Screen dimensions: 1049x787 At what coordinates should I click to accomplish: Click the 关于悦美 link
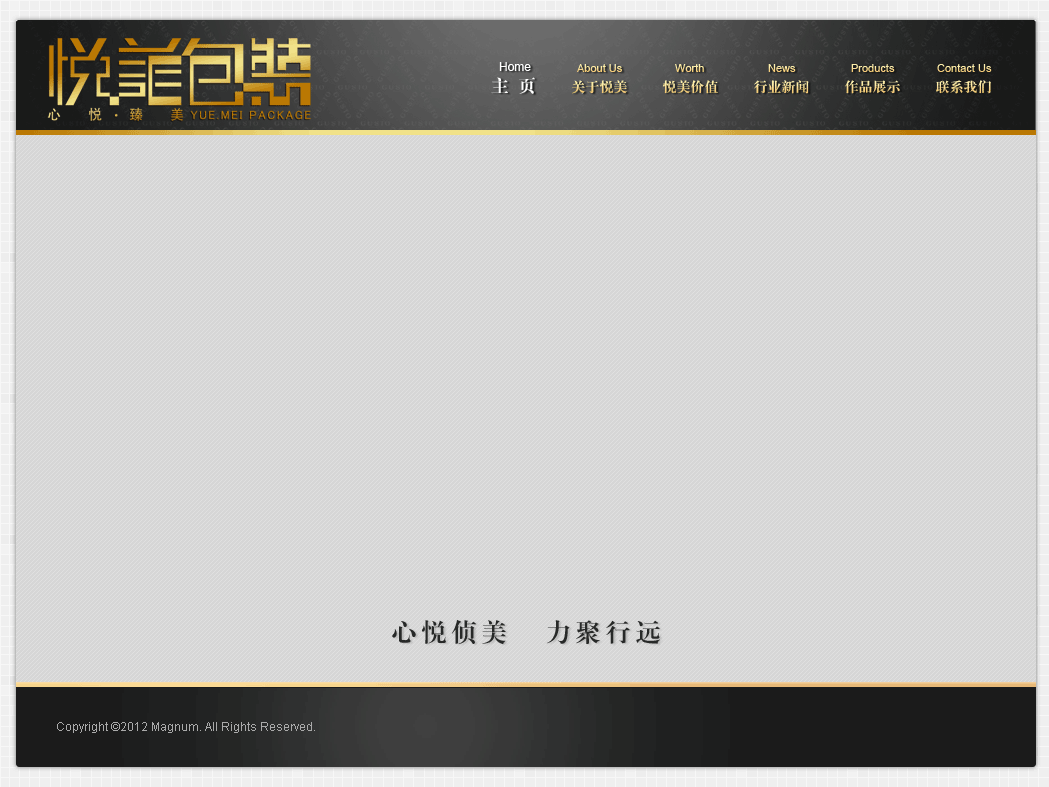[599, 87]
